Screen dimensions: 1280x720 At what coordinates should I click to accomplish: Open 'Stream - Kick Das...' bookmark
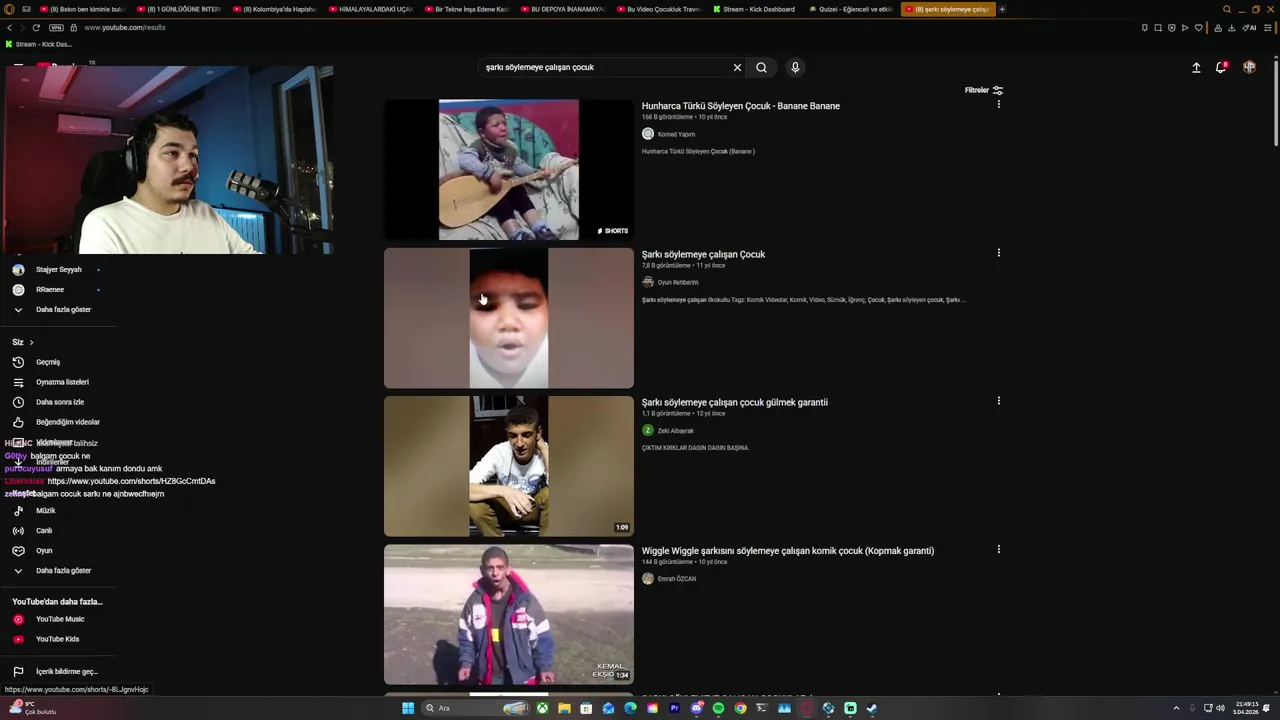point(39,44)
